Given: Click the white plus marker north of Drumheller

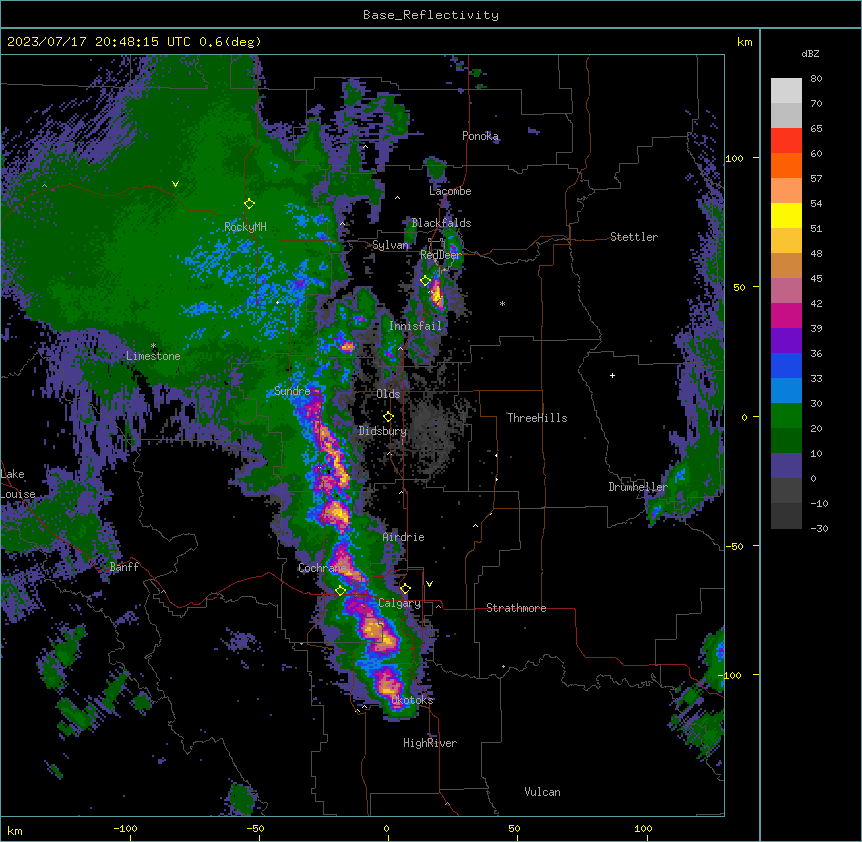Looking at the screenshot, I should pyautogui.click(x=612, y=375).
